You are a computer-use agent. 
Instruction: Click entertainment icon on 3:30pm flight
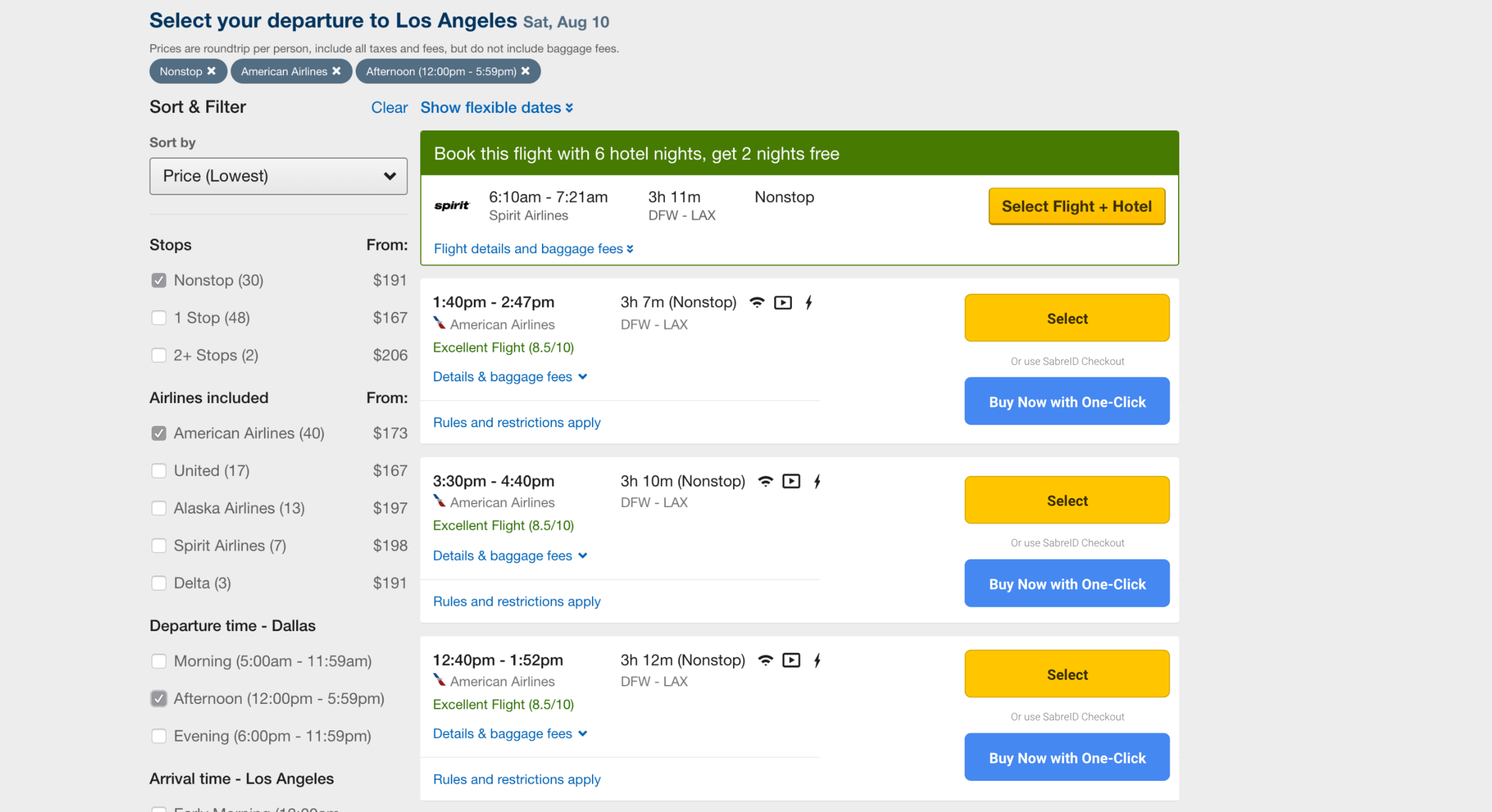791,481
